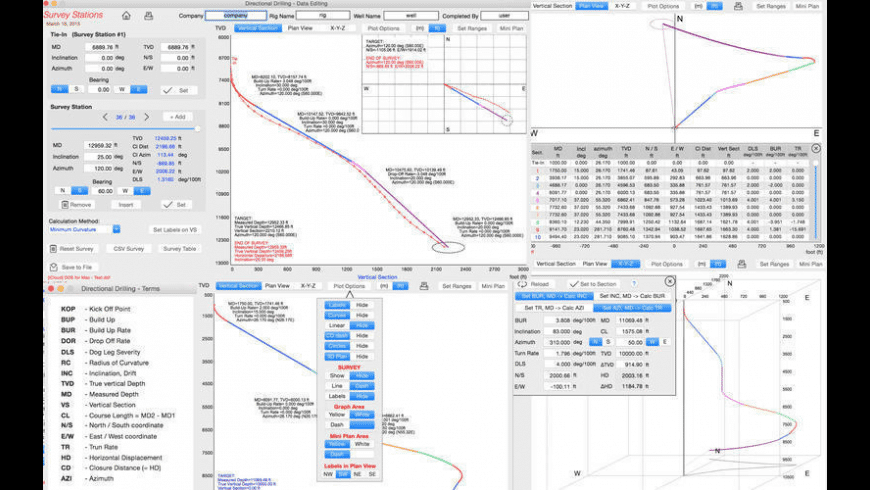Select N bearing in the Tie-In section

59,89
